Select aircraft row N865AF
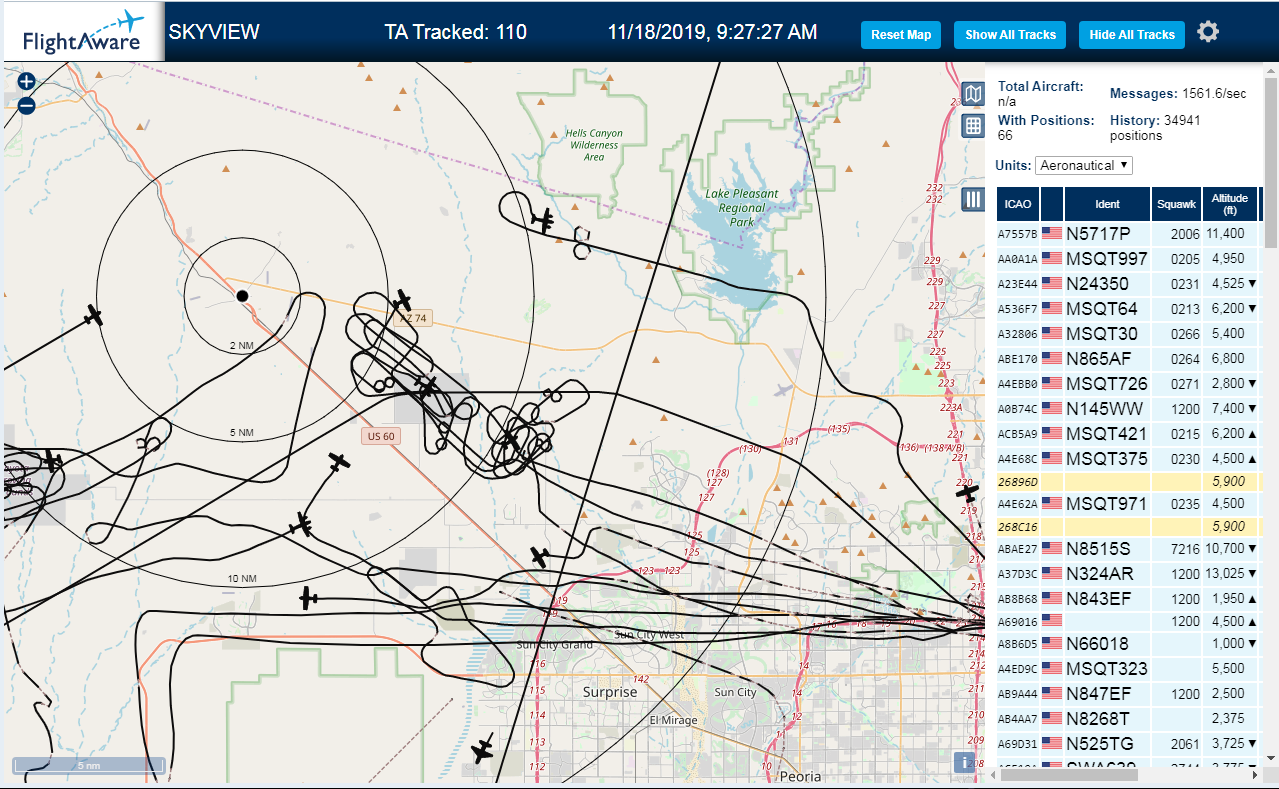The height and width of the screenshot is (789, 1279). (1129, 359)
